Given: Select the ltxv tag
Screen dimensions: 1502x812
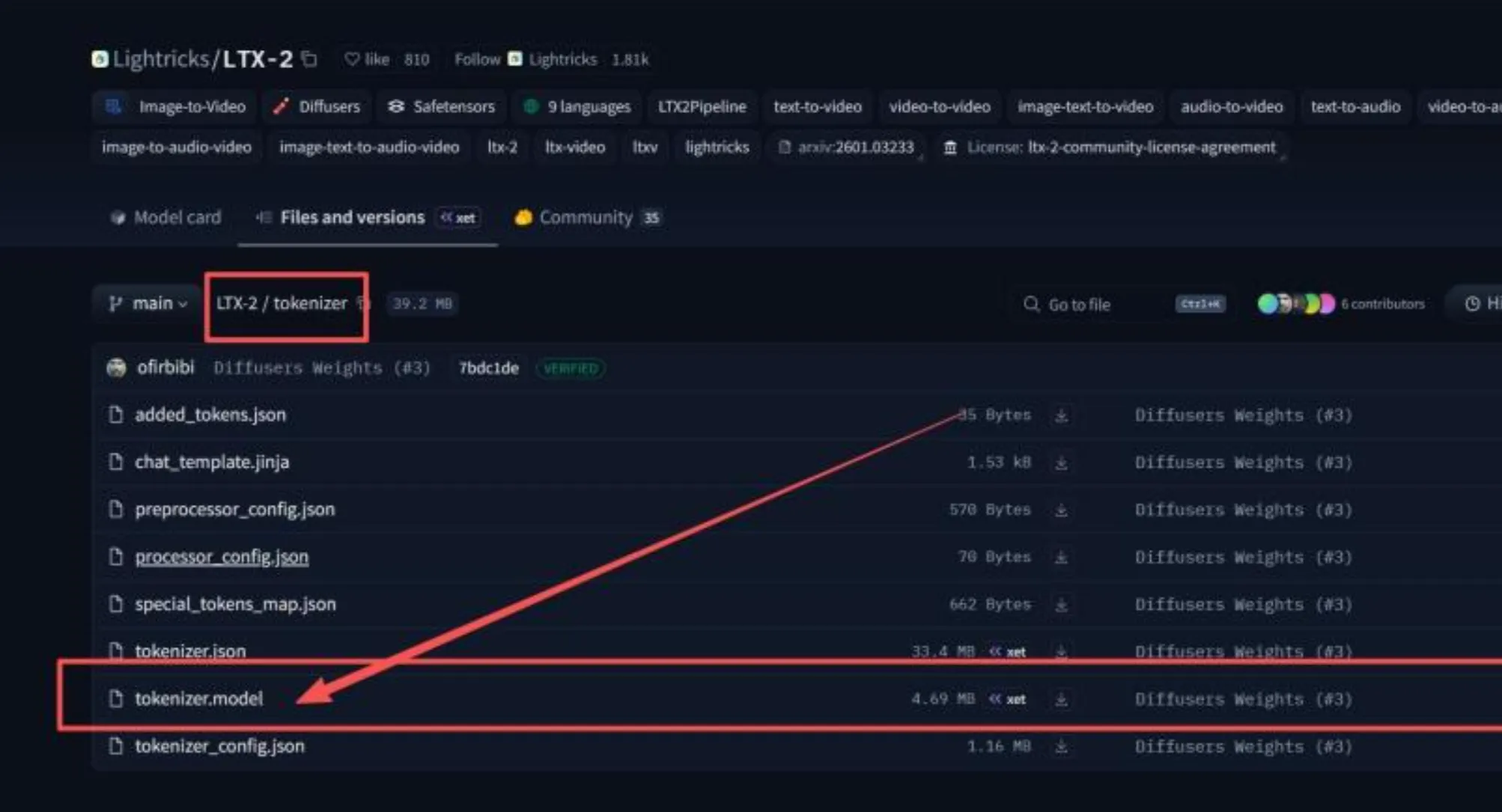Looking at the screenshot, I should [645, 147].
